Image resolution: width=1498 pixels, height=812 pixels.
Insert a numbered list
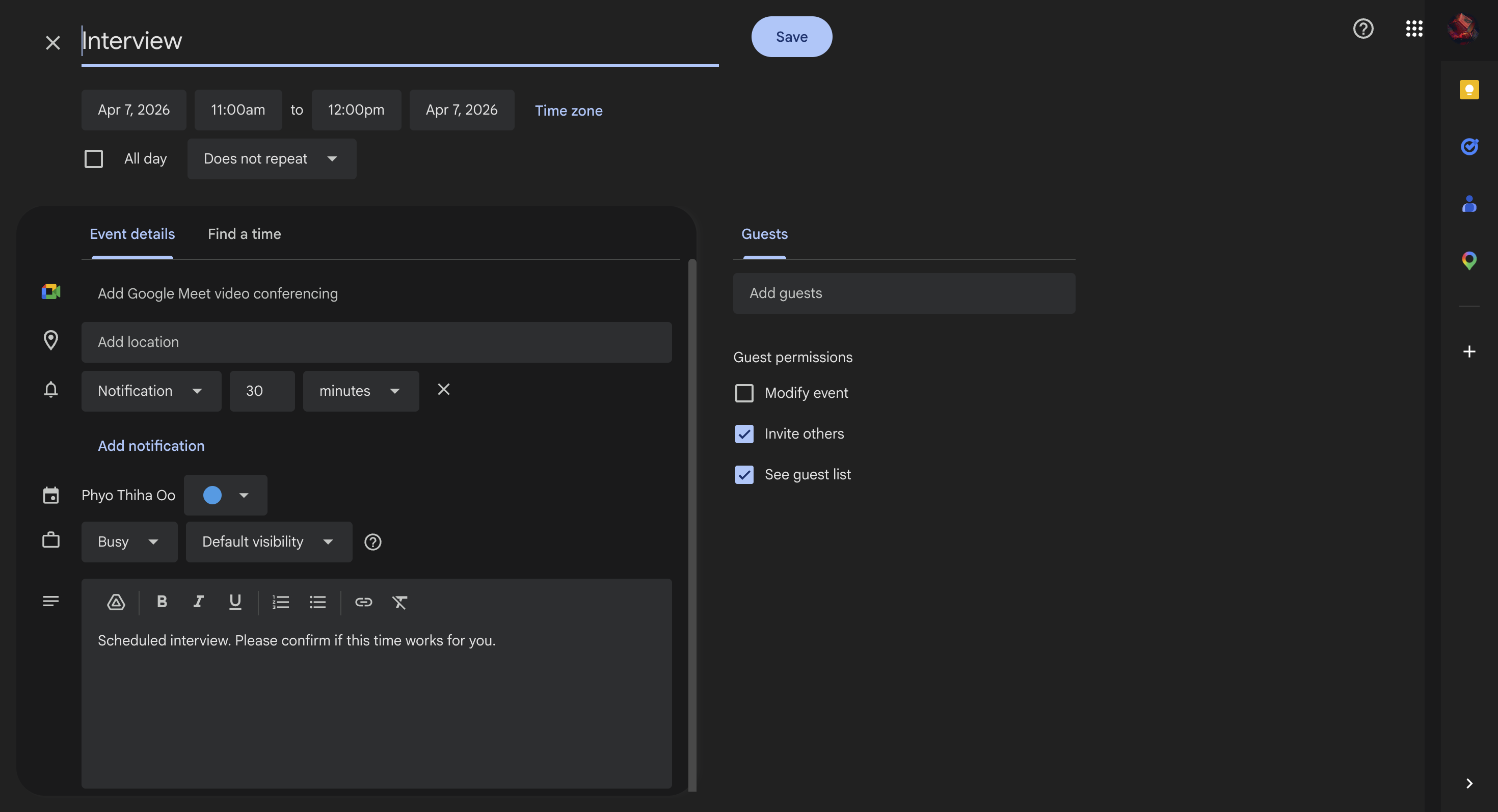pos(281,602)
